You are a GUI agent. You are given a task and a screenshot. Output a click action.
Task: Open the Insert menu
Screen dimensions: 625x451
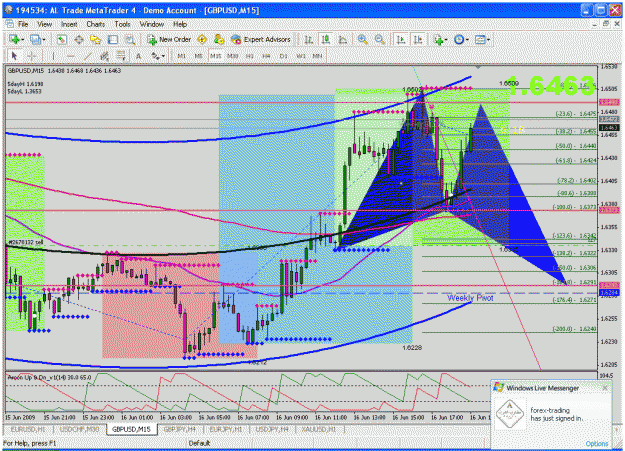[69, 24]
